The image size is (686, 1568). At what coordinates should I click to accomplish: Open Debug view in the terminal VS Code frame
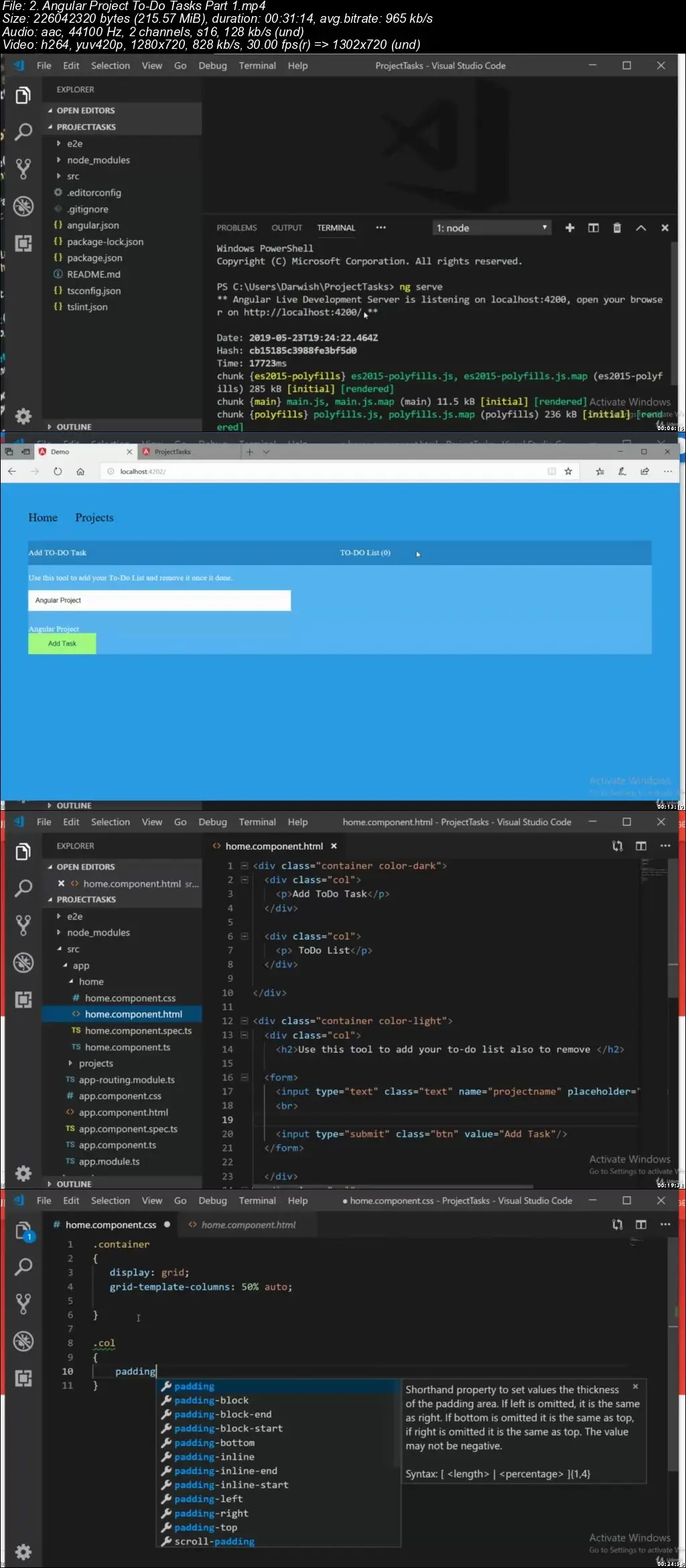tap(23, 206)
